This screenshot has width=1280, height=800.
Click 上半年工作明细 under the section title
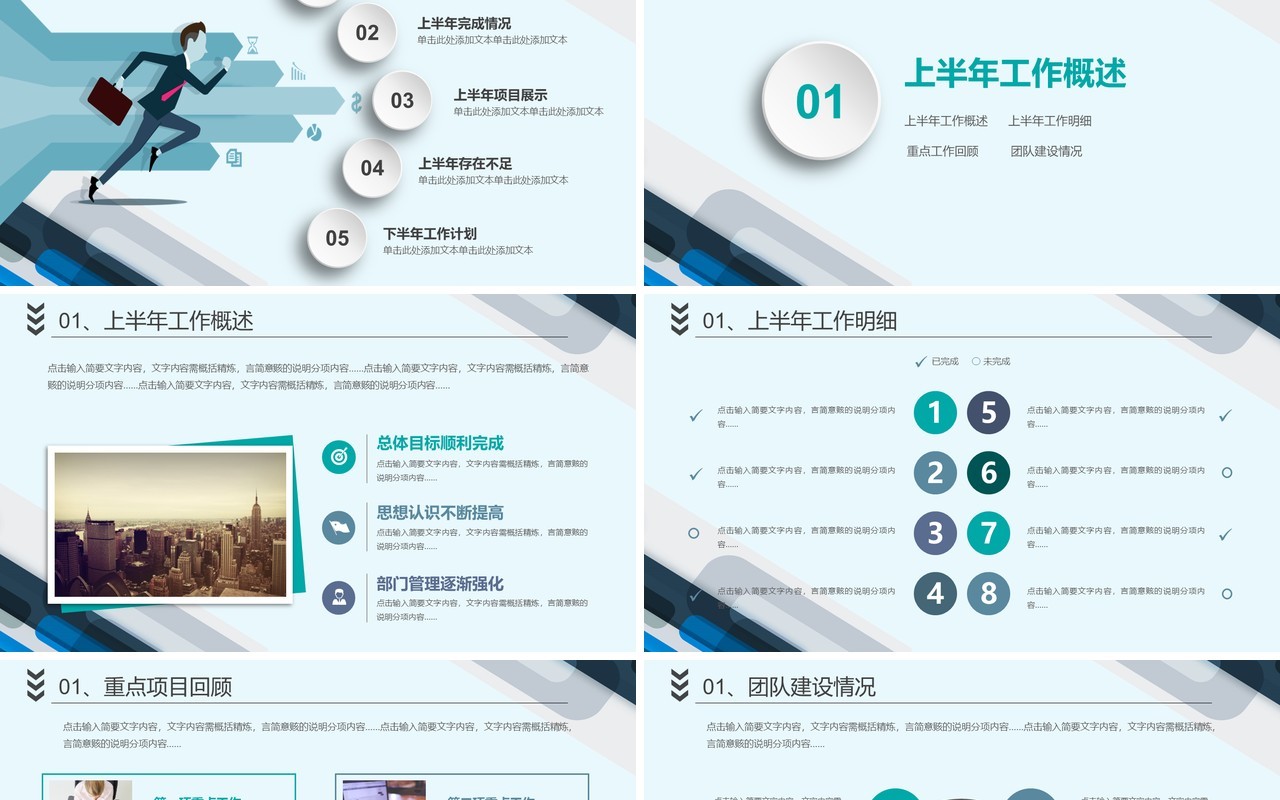(1050, 120)
